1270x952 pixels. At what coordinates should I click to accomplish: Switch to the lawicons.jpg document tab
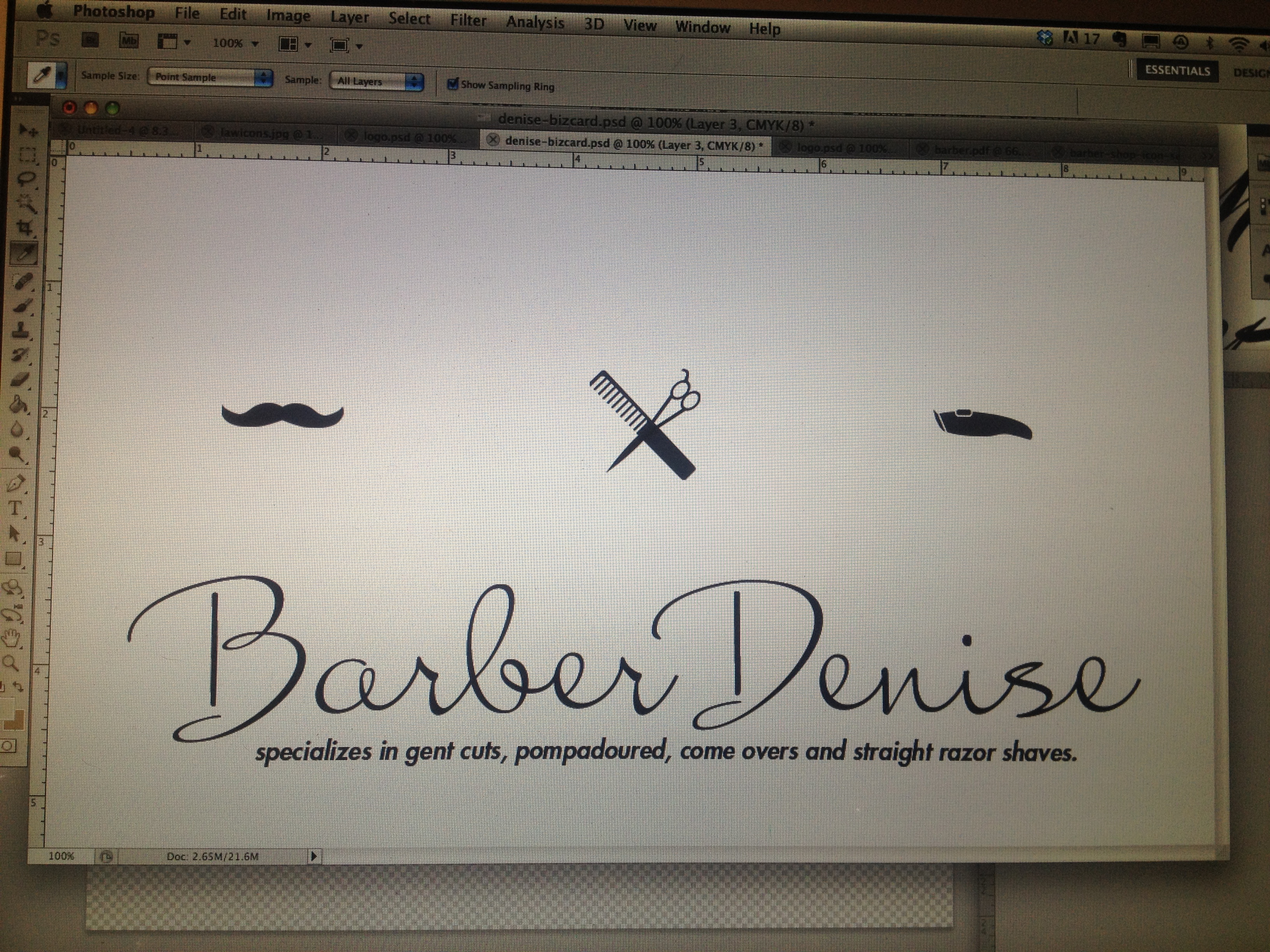click(265, 134)
